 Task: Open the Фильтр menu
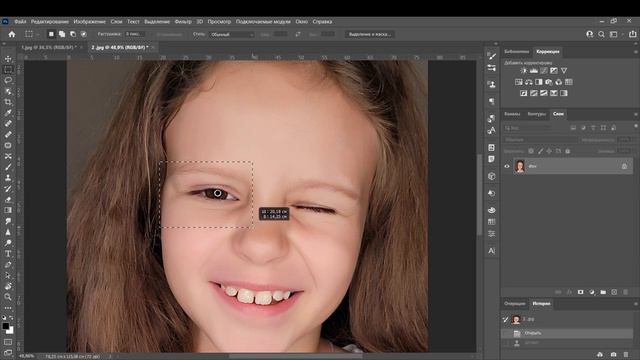pyautogui.click(x=183, y=22)
